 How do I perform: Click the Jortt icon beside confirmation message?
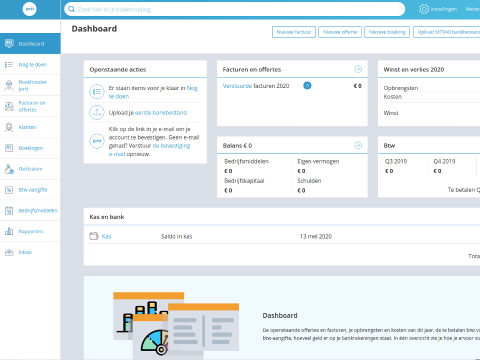pos(97,141)
